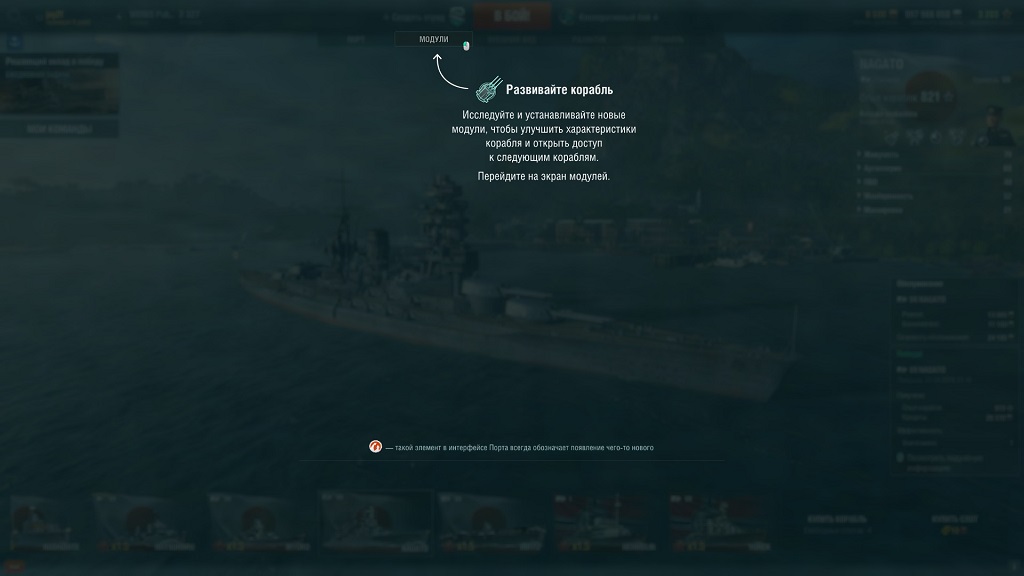This screenshot has width=1024, height=576.
Task: Expand the Маскировка parameter row
Action: 935,210
